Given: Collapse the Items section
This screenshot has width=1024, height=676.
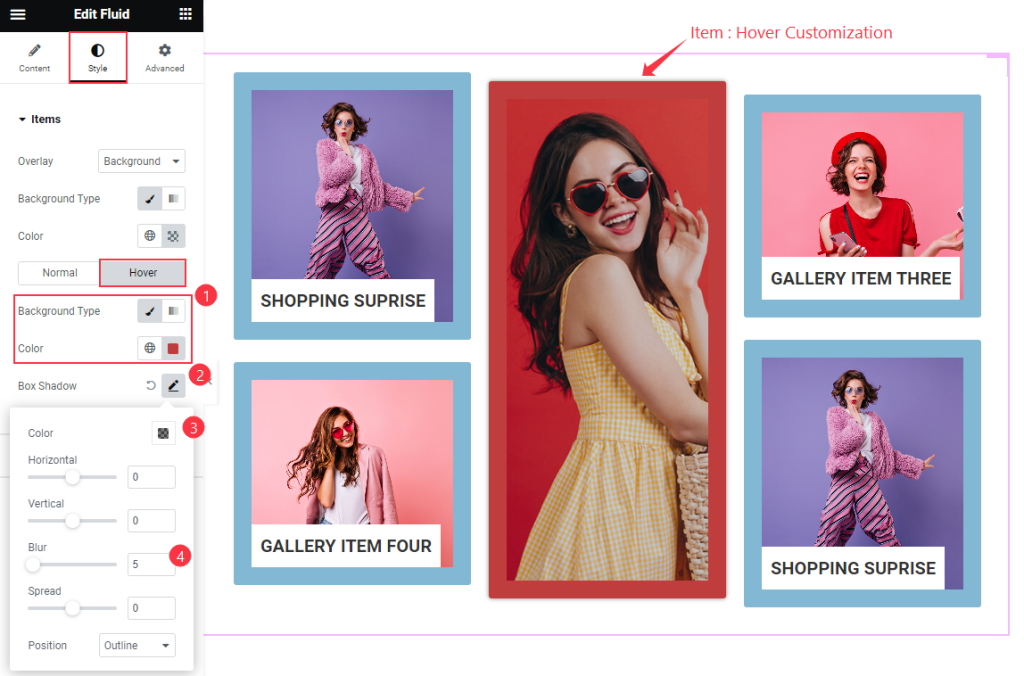Looking at the screenshot, I should coord(40,119).
